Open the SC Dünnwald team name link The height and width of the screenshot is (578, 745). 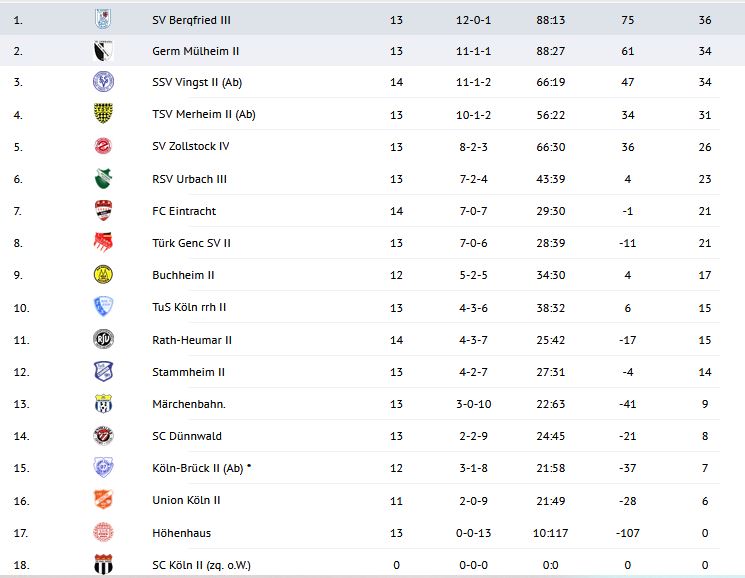click(x=187, y=436)
